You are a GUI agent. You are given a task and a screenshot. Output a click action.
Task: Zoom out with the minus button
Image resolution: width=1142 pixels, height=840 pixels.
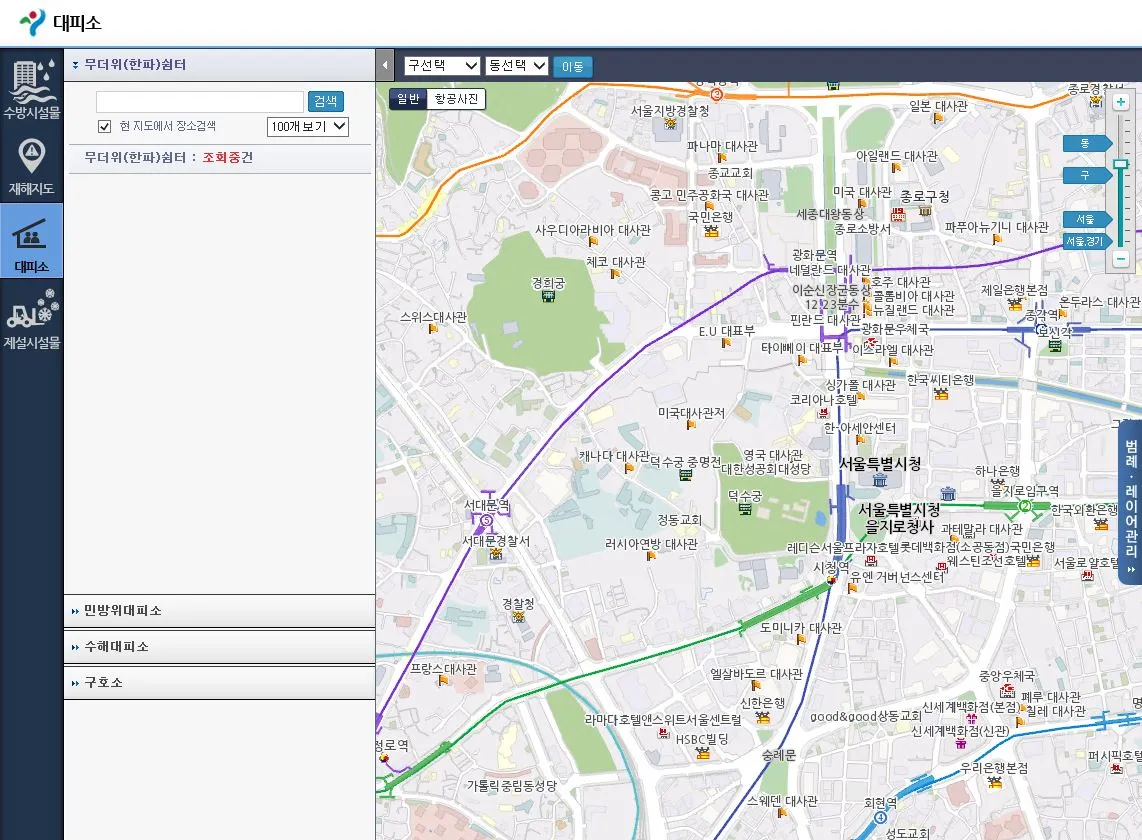coord(1120,259)
